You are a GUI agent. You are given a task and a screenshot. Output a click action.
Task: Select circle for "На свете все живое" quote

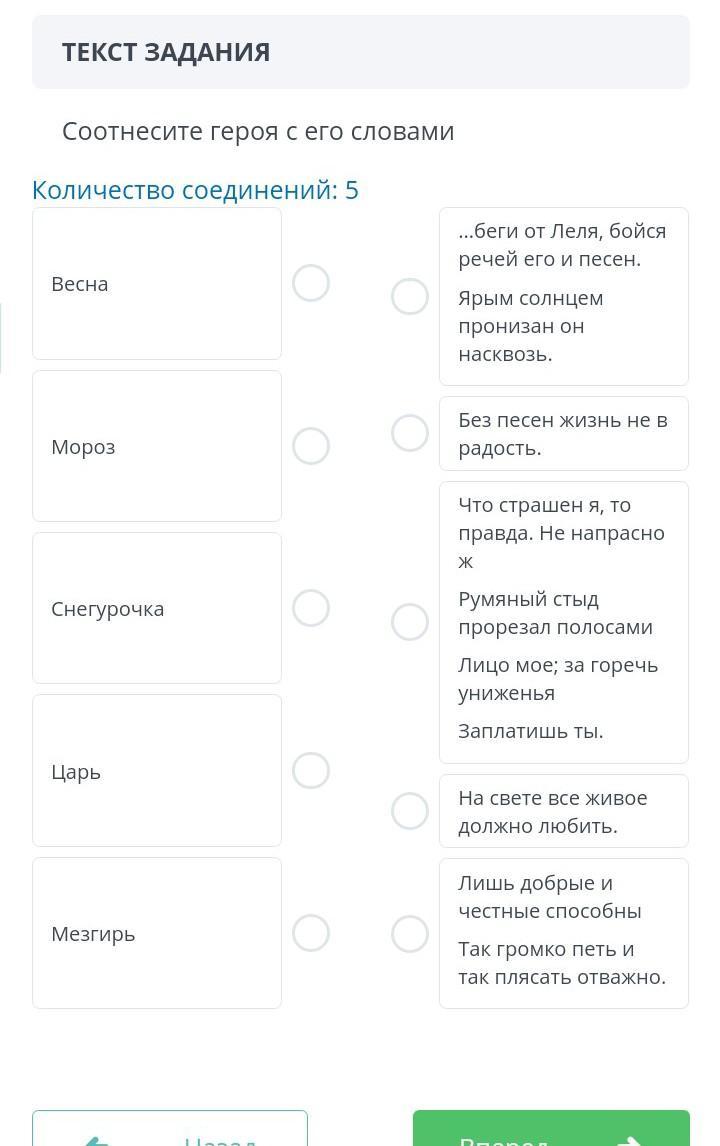[410, 811]
